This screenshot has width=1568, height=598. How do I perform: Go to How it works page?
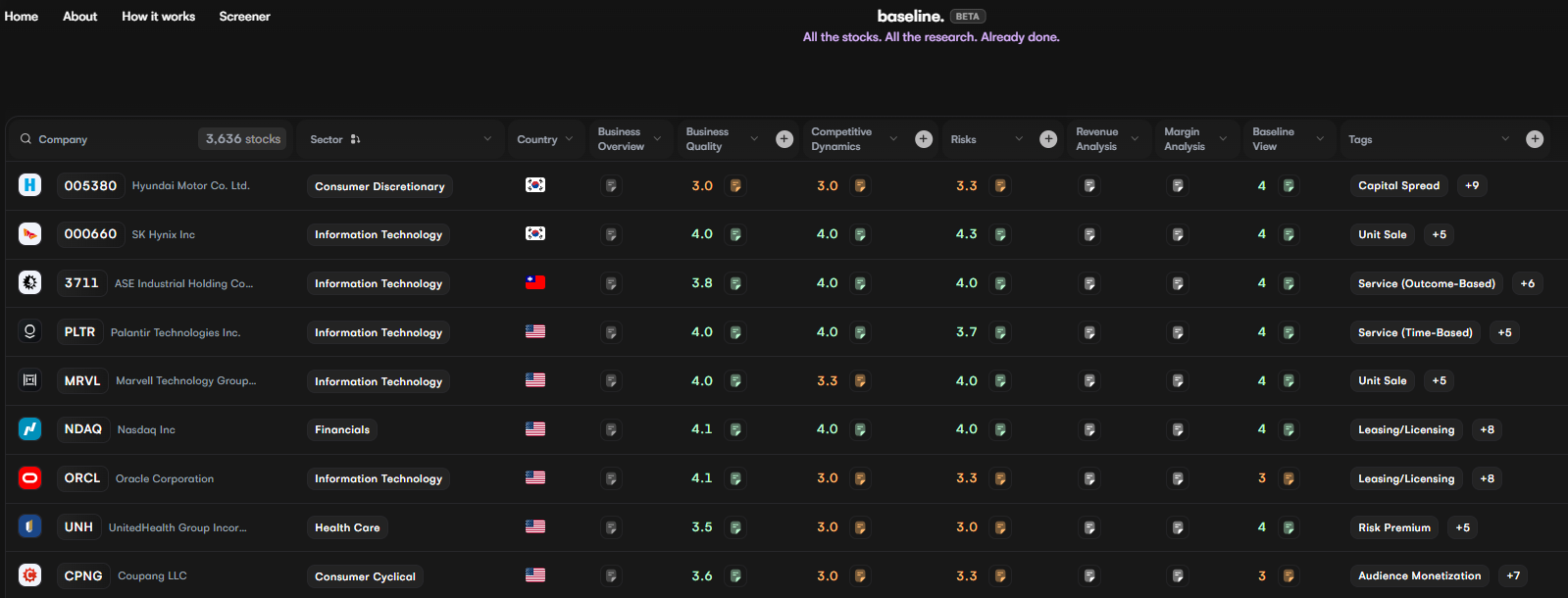point(158,17)
